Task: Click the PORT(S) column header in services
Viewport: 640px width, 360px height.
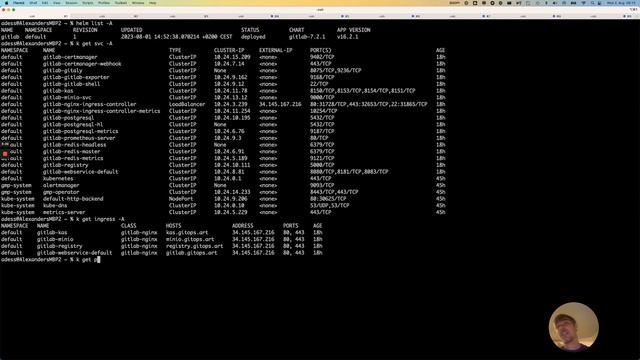Action: [x=320, y=50]
